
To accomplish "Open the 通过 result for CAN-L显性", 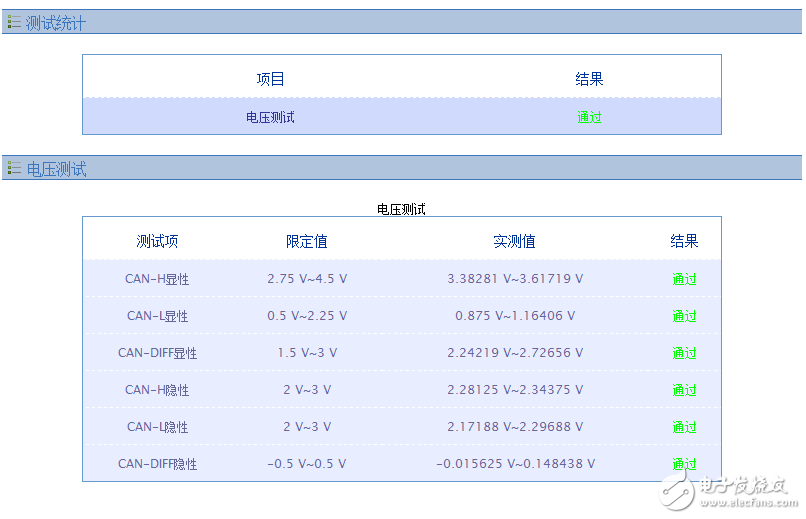I will coord(684,316).
